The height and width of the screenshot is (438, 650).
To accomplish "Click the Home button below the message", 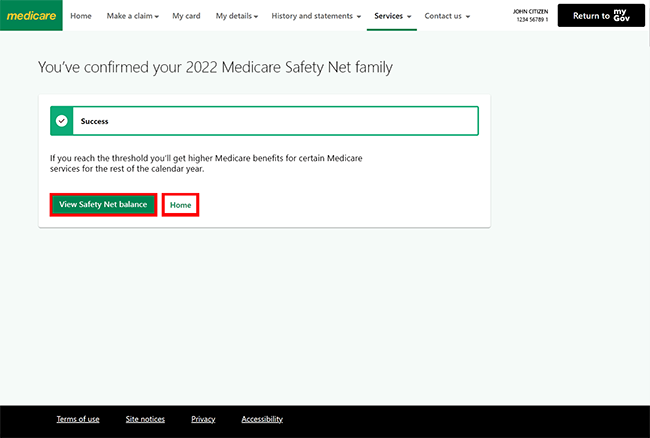I will [x=180, y=205].
